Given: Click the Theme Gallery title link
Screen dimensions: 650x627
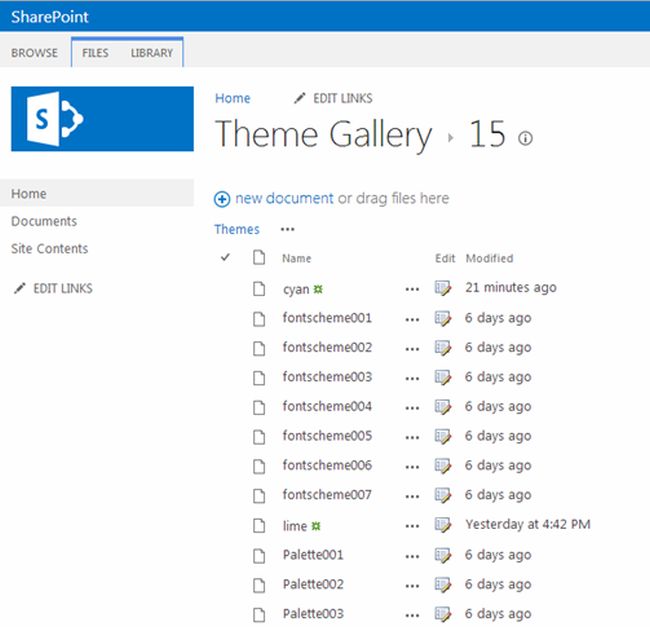Looking at the screenshot, I should (323, 134).
